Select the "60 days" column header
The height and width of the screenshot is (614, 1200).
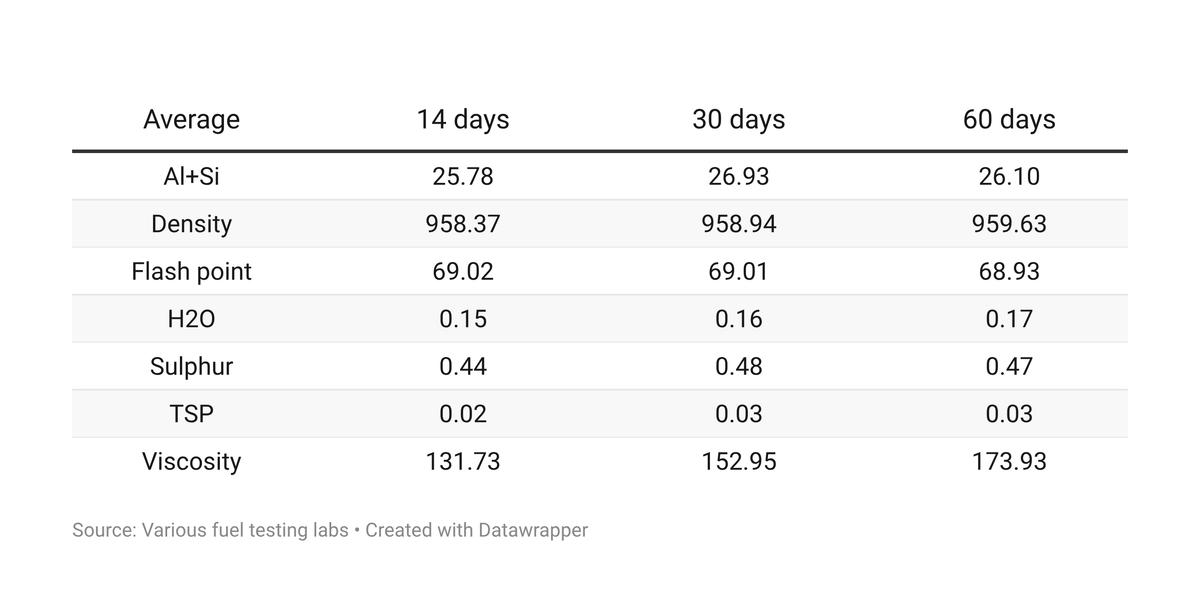(x=1009, y=119)
